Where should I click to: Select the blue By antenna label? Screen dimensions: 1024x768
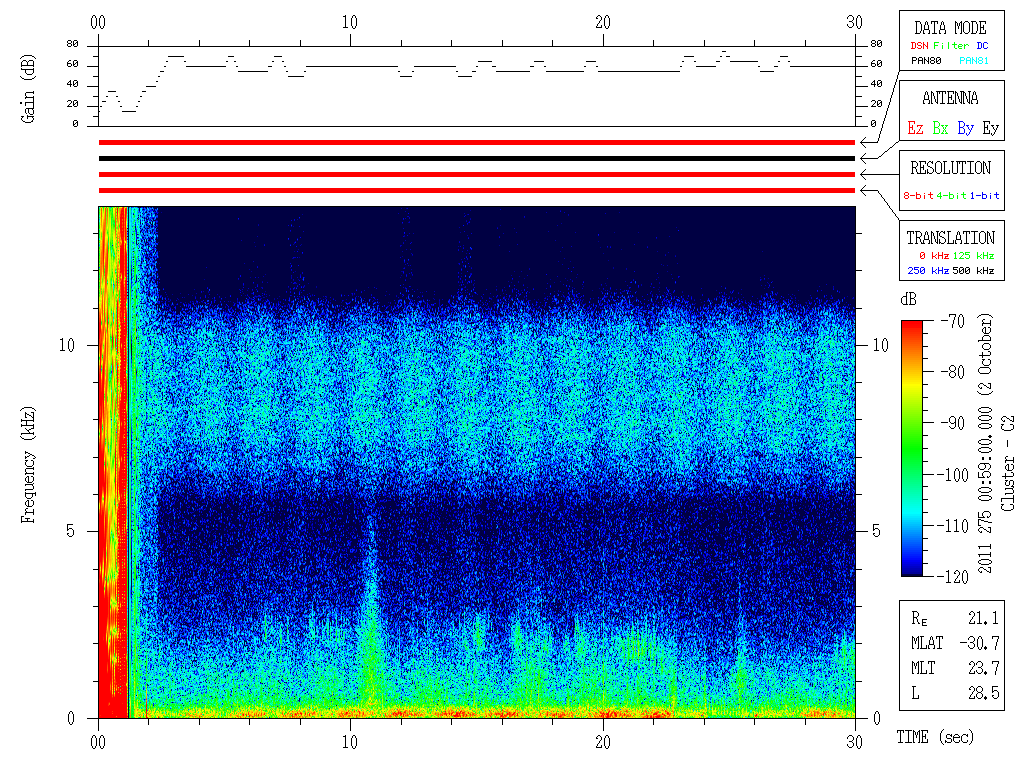click(x=965, y=128)
